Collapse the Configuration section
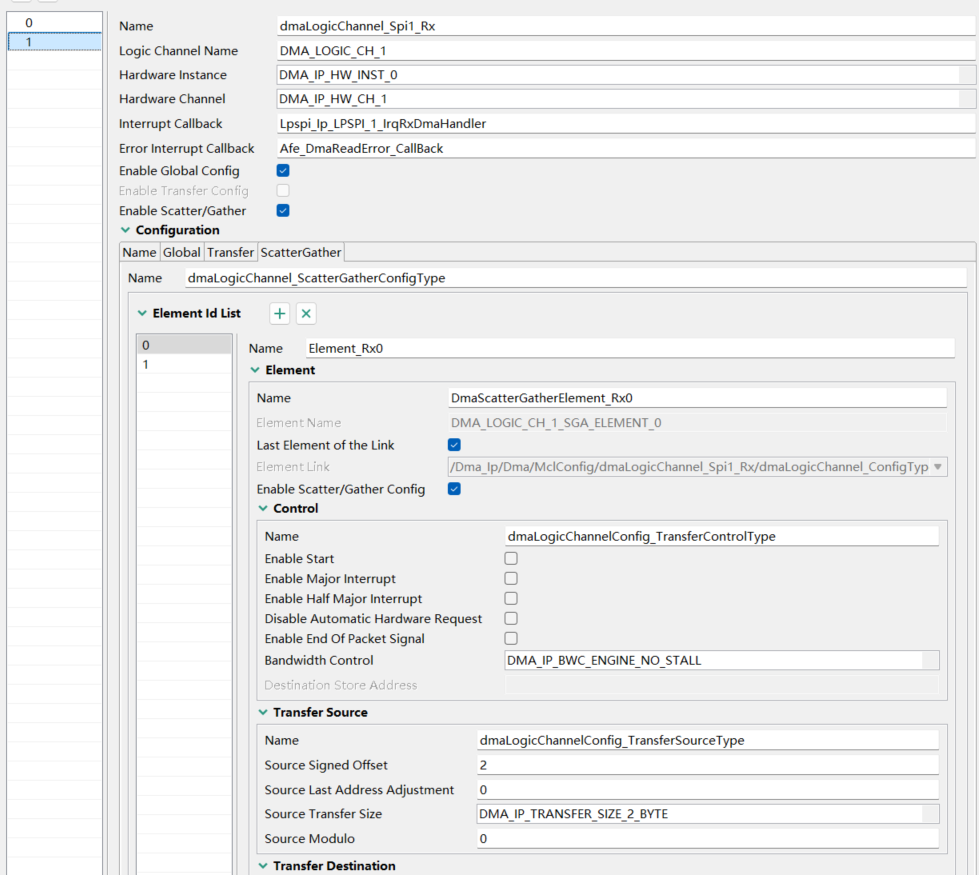This screenshot has width=979, height=875. pos(123,229)
